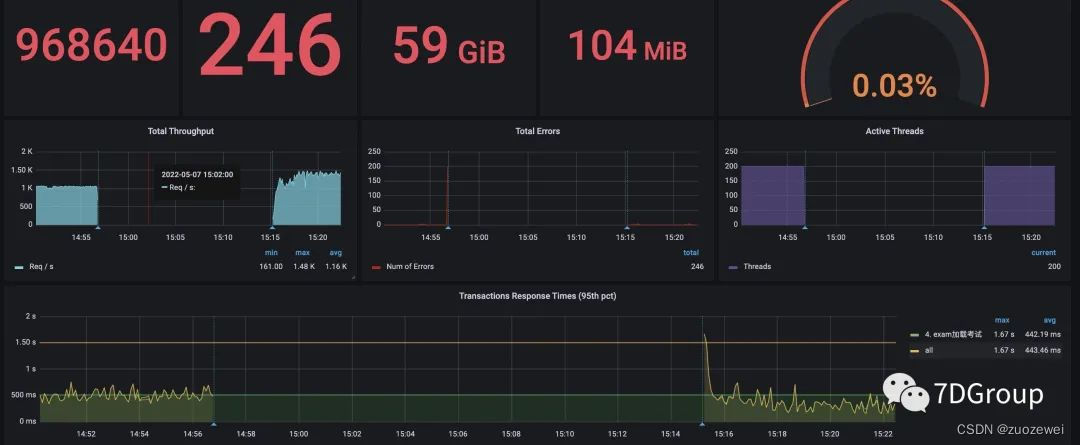Click the Active Threads annotation marker near 14:56
Image resolution: width=1080 pixels, height=445 pixels.
pos(804,227)
